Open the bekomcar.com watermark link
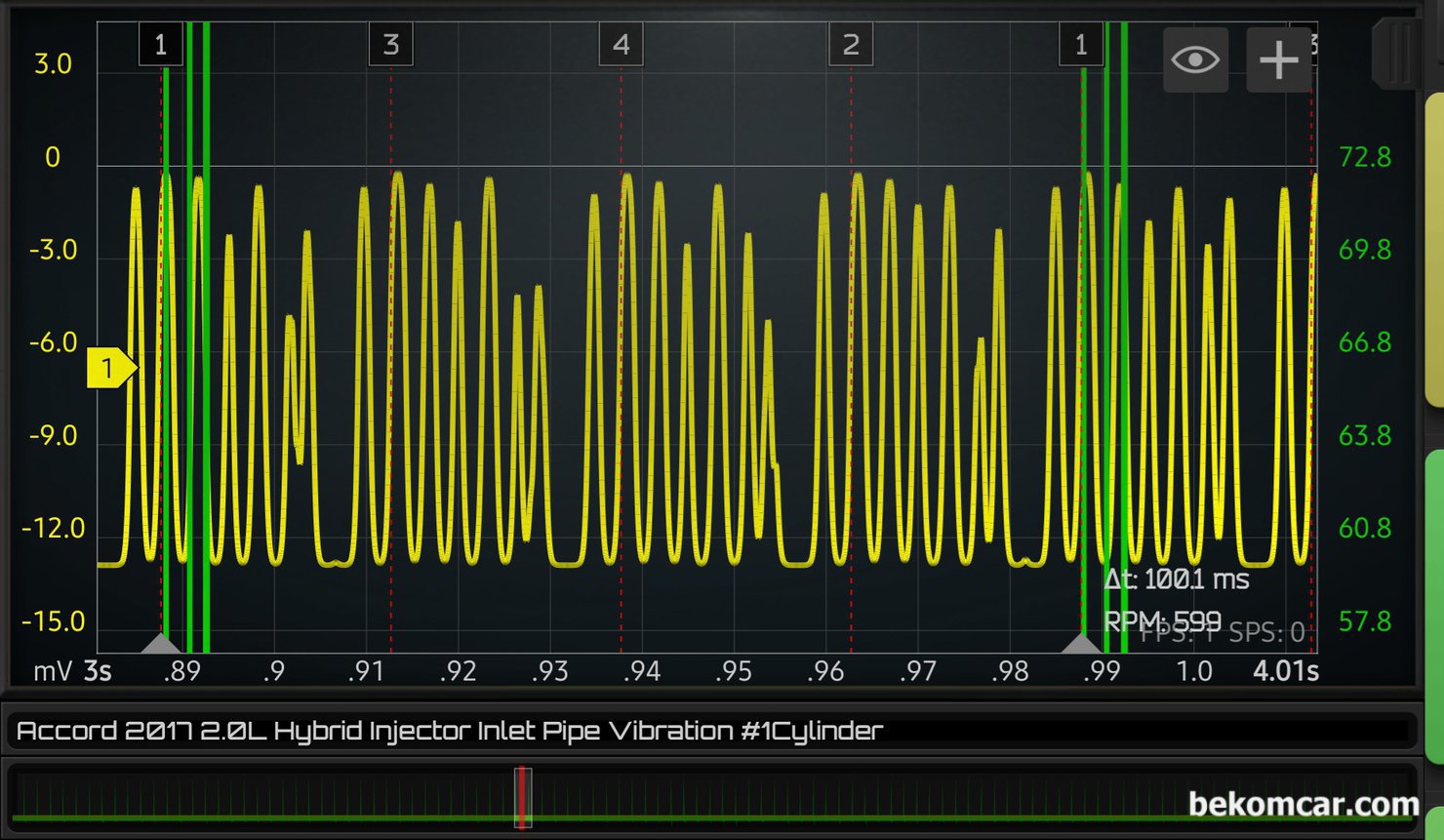 click(1303, 804)
